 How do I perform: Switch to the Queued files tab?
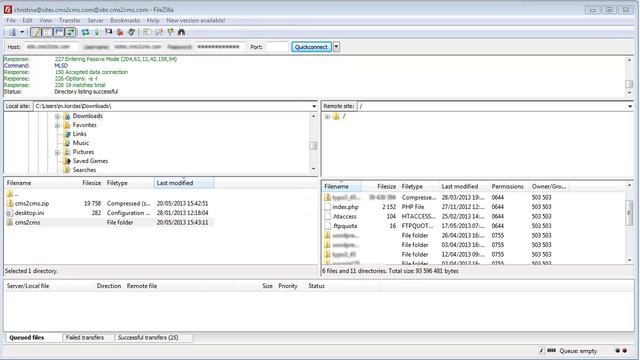point(27,338)
